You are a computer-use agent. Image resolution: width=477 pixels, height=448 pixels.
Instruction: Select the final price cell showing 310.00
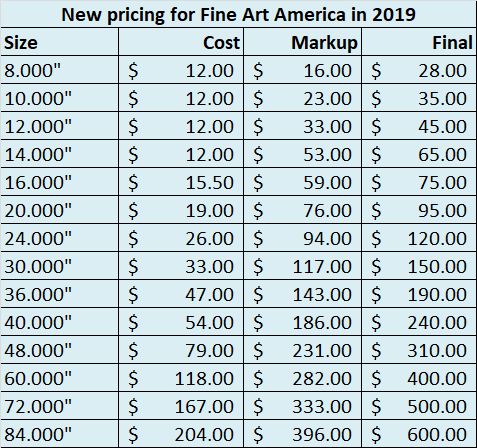coord(419,350)
